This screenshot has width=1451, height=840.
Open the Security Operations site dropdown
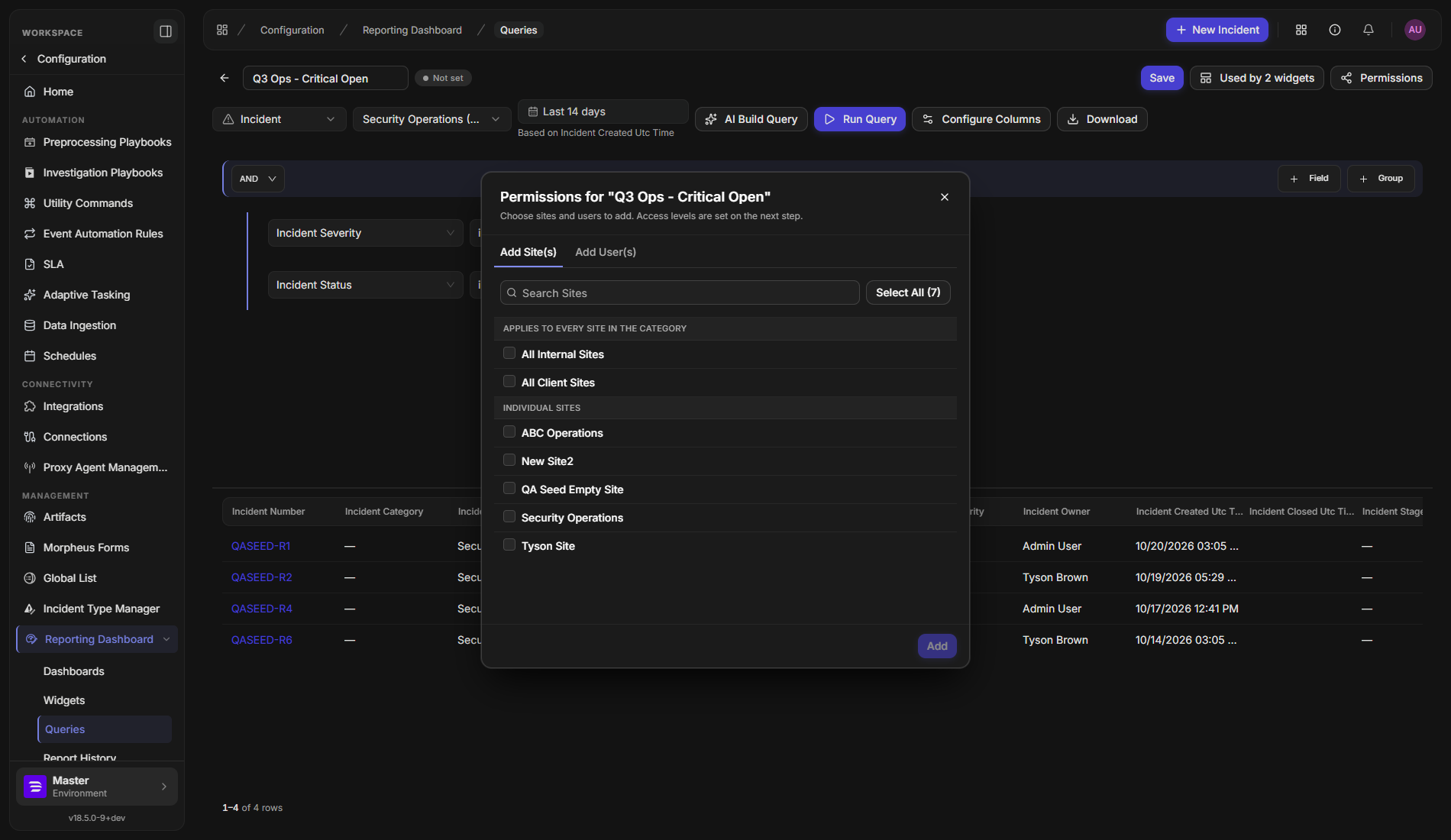click(431, 119)
